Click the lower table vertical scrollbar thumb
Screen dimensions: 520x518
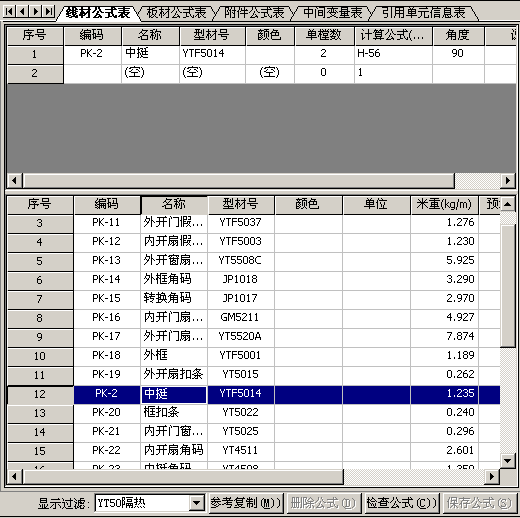point(508,286)
